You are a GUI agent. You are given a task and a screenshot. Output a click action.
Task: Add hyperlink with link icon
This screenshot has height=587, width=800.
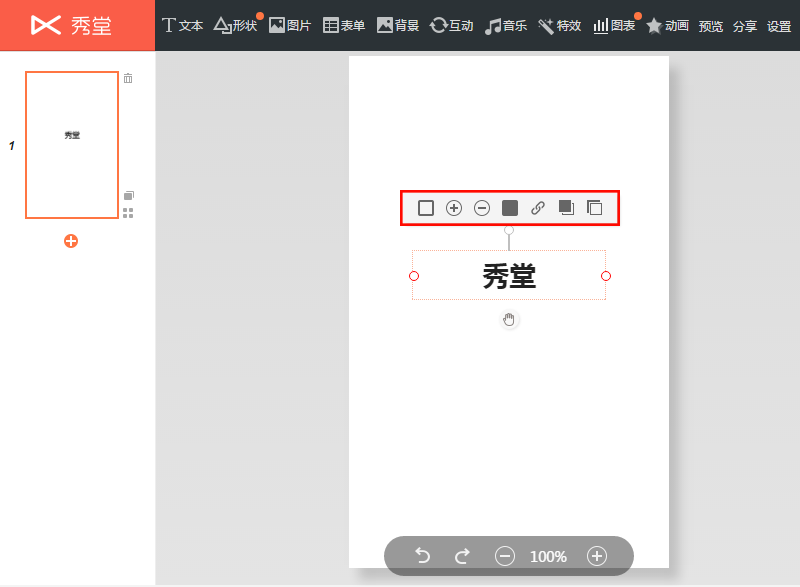538,208
